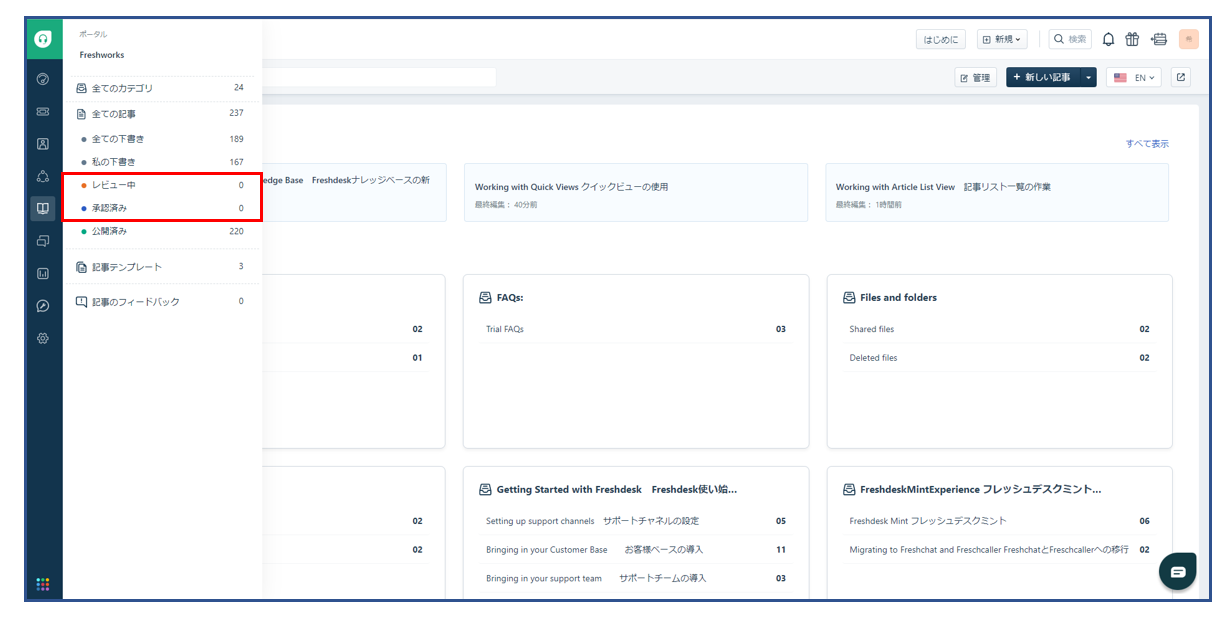Screen dimensions: 1226x625
Task: Select レビュー中 filter
Action: click(160, 185)
